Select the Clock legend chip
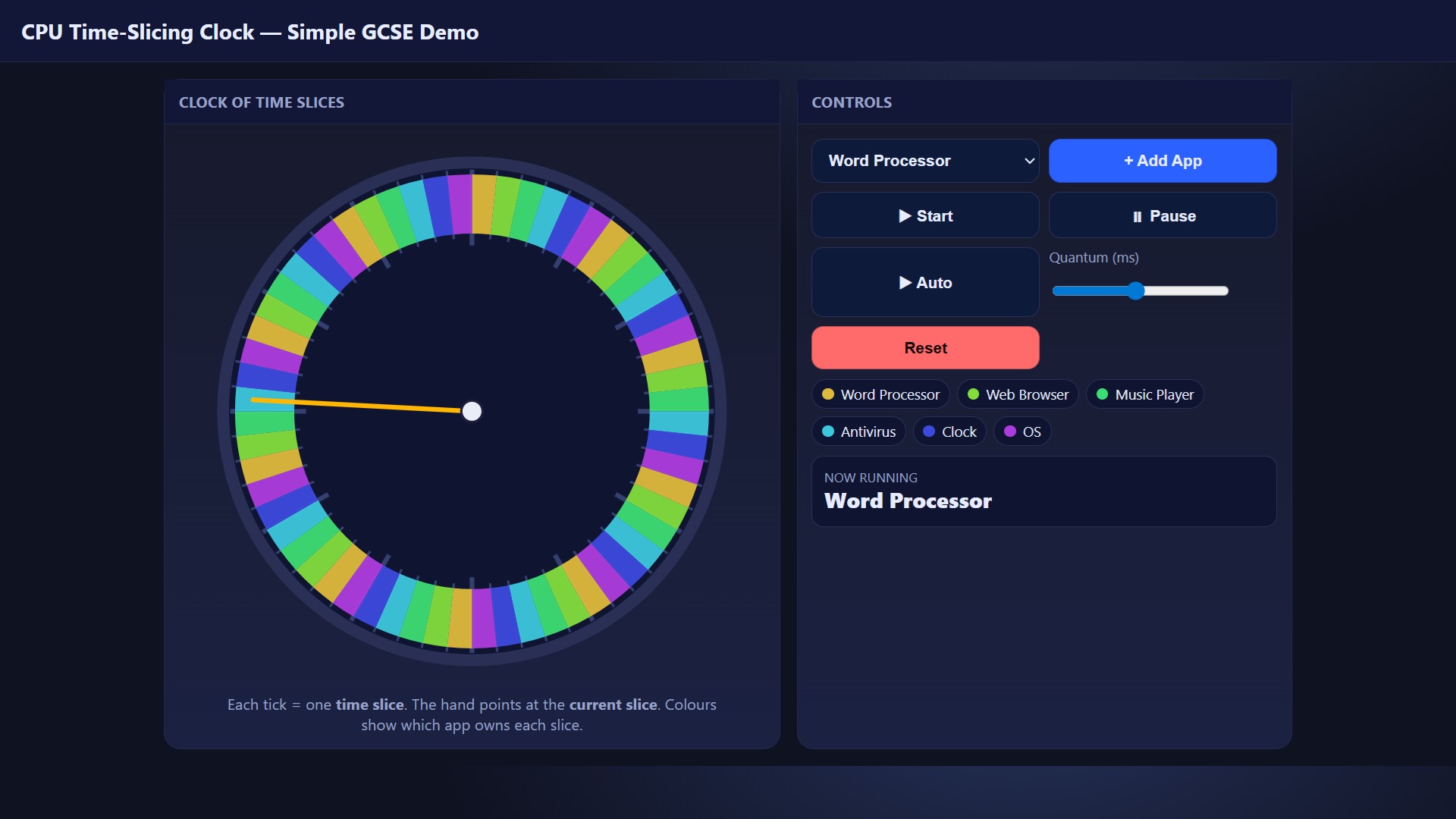The image size is (1456, 819). [949, 431]
